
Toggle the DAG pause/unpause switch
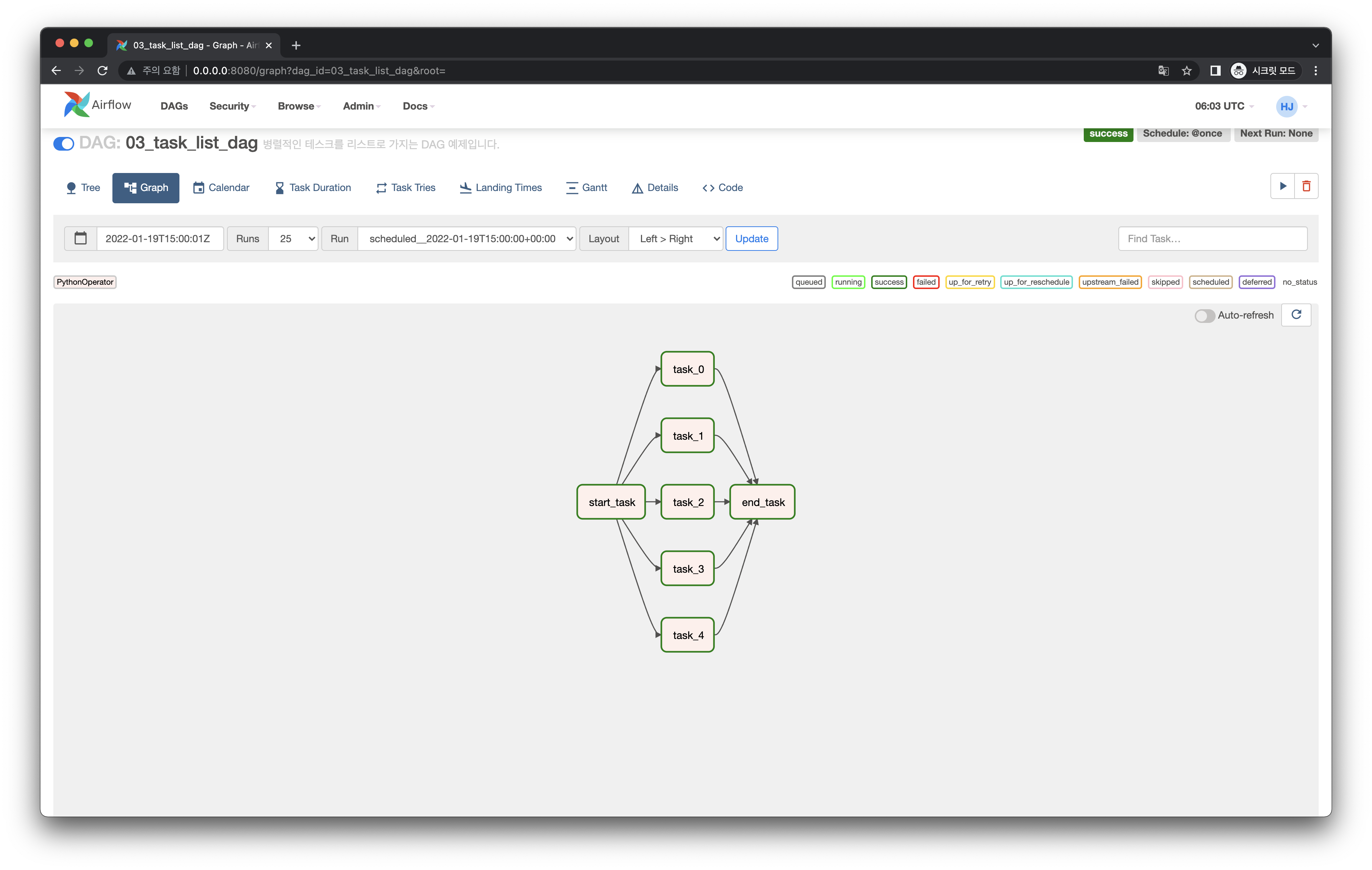64,143
